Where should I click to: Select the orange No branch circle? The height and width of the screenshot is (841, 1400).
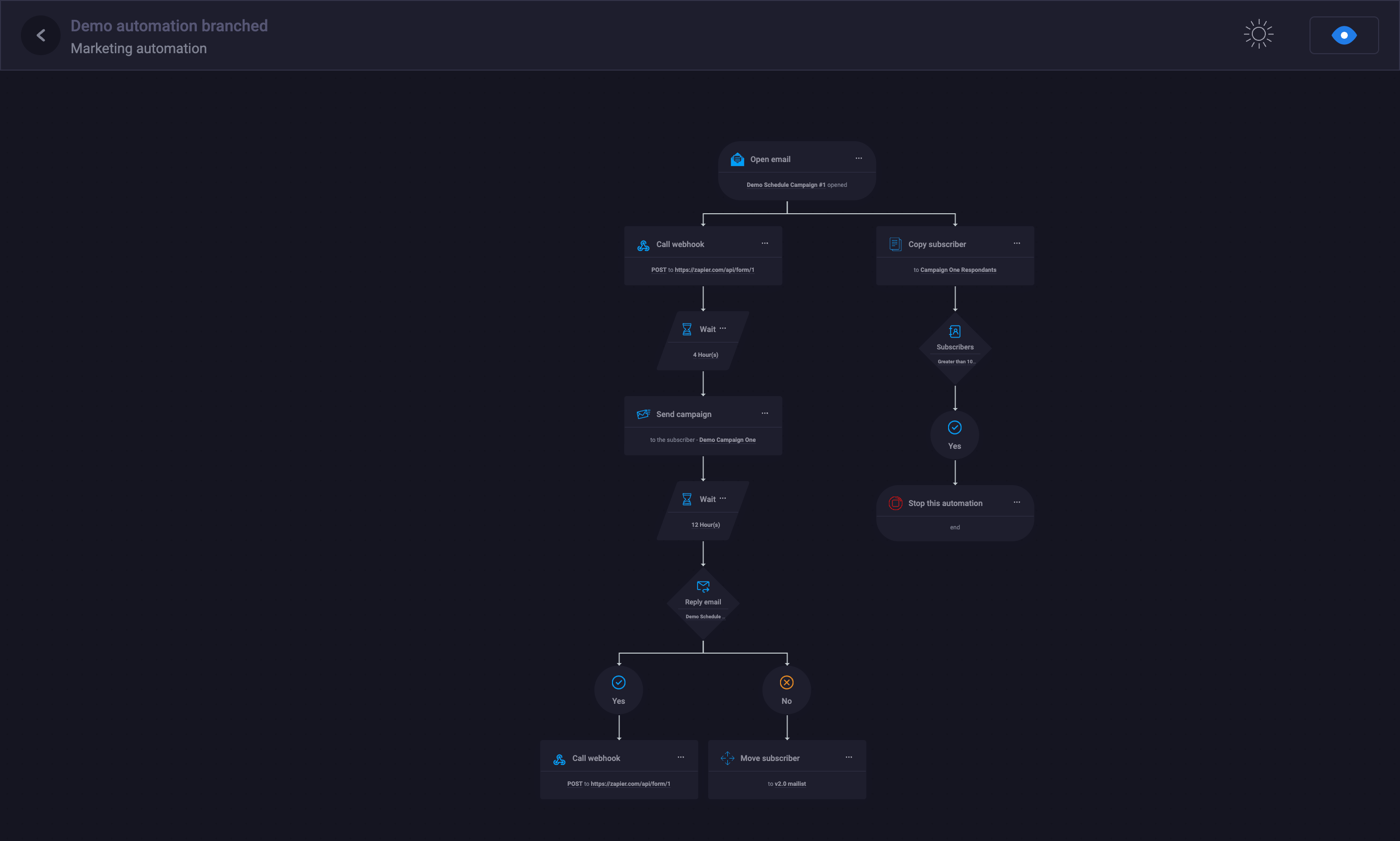point(786,689)
